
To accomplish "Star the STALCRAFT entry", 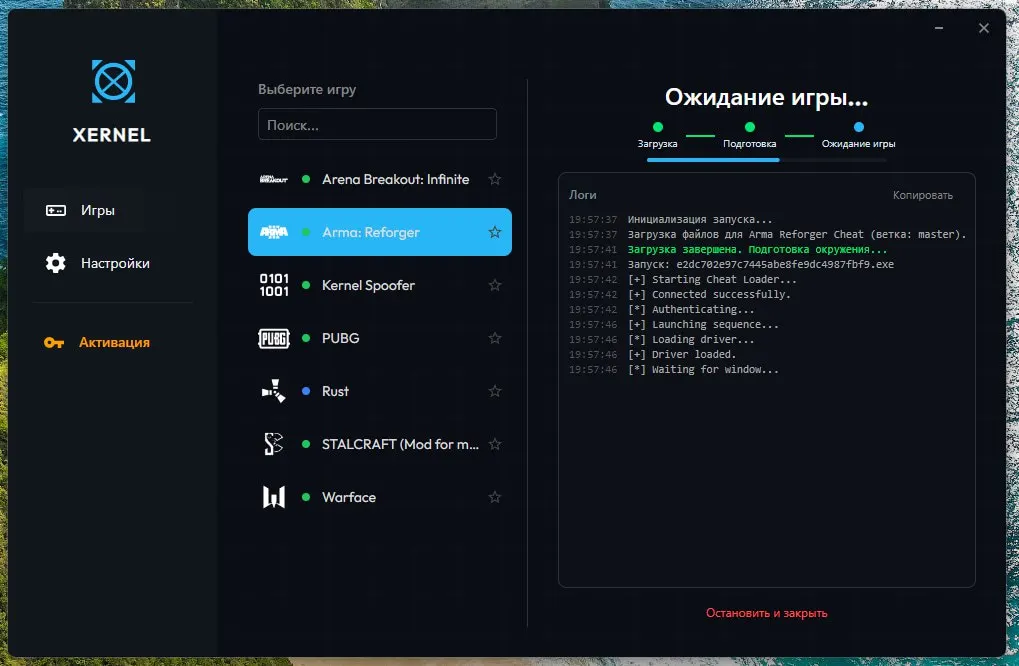I will (495, 444).
